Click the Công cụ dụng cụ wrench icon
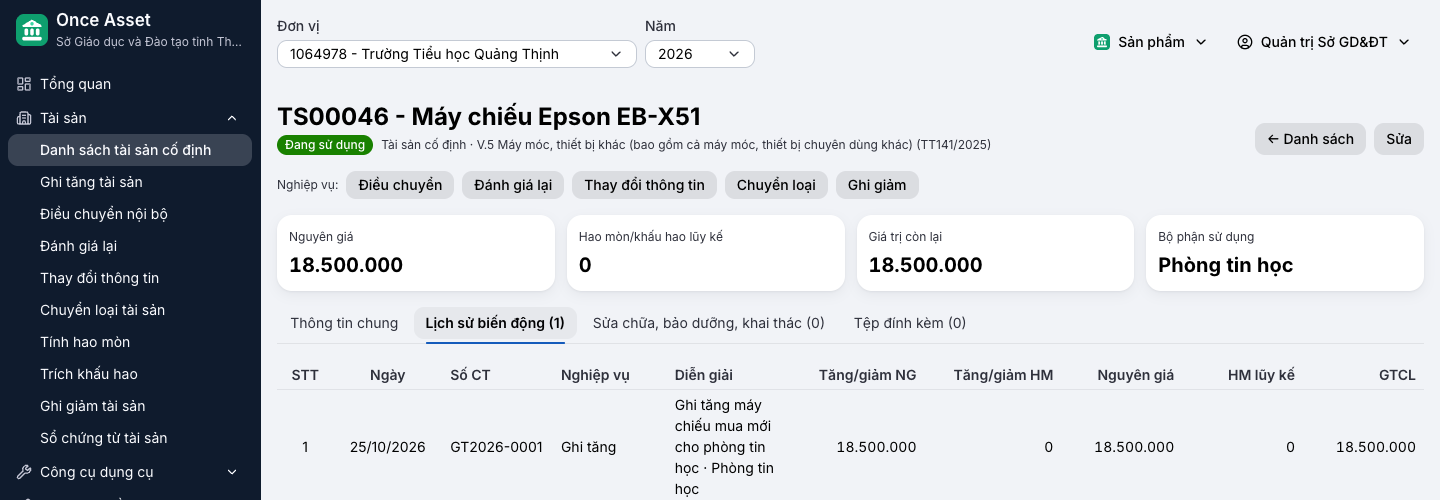The image size is (1440, 500). coord(24,472)
